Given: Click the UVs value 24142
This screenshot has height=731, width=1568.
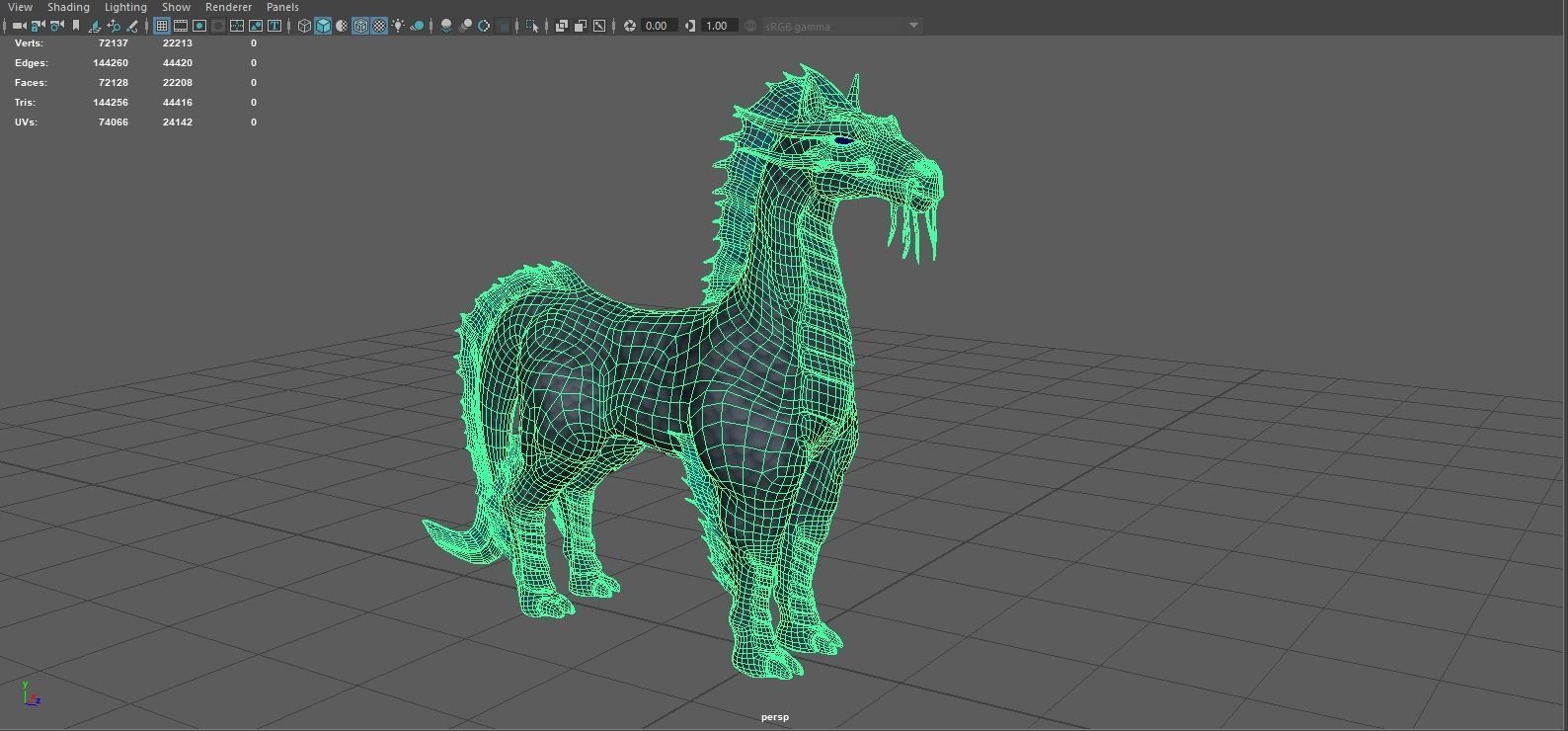Looking at the screenshot, I should click(x=178, y=122).
